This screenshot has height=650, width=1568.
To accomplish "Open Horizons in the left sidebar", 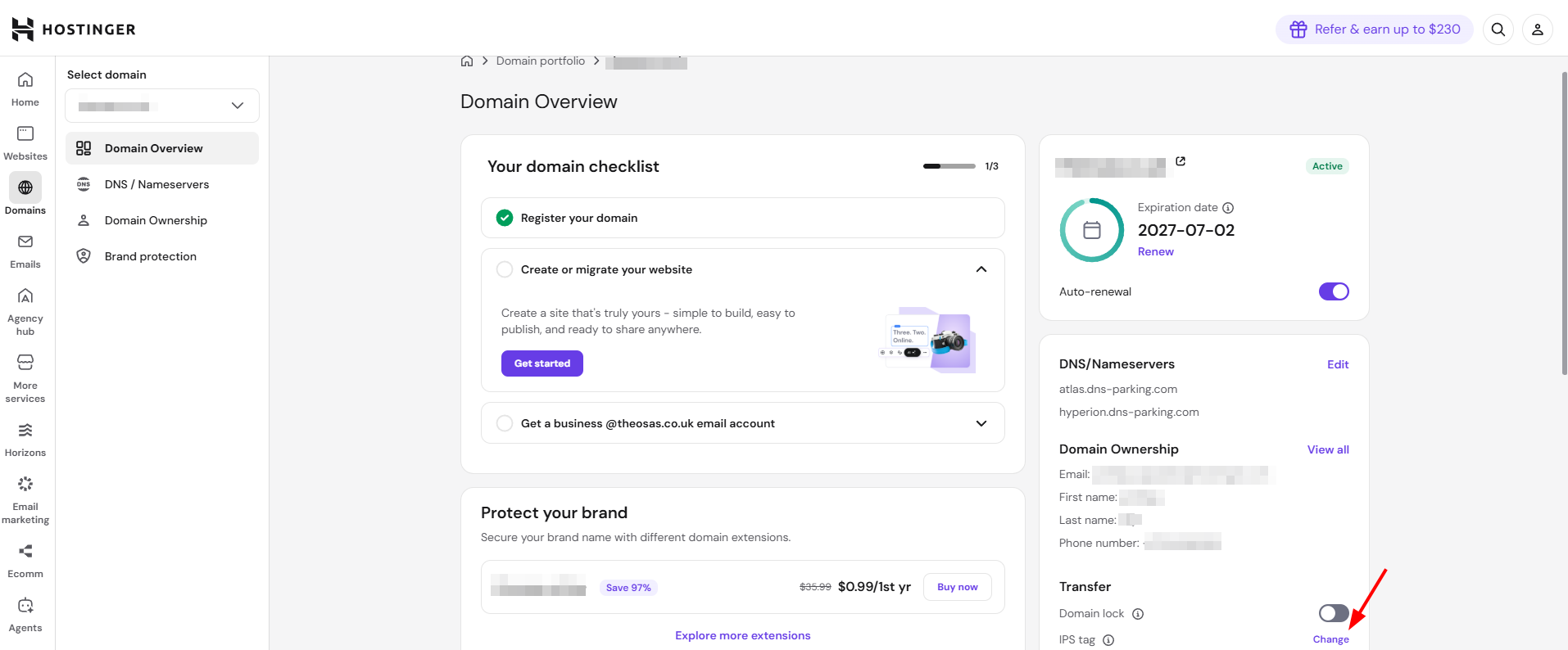I will pyautogui.click(x=25, y=440).
